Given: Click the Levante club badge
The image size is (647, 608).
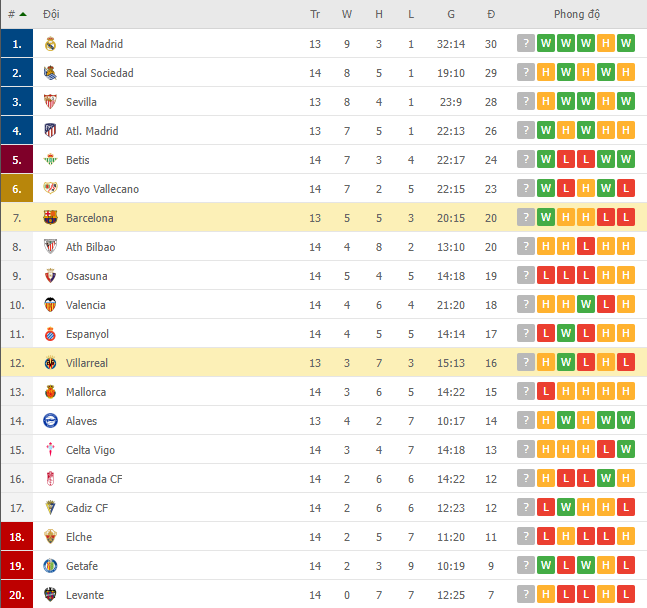Looking at the screenshot, I should click(50, 595).
